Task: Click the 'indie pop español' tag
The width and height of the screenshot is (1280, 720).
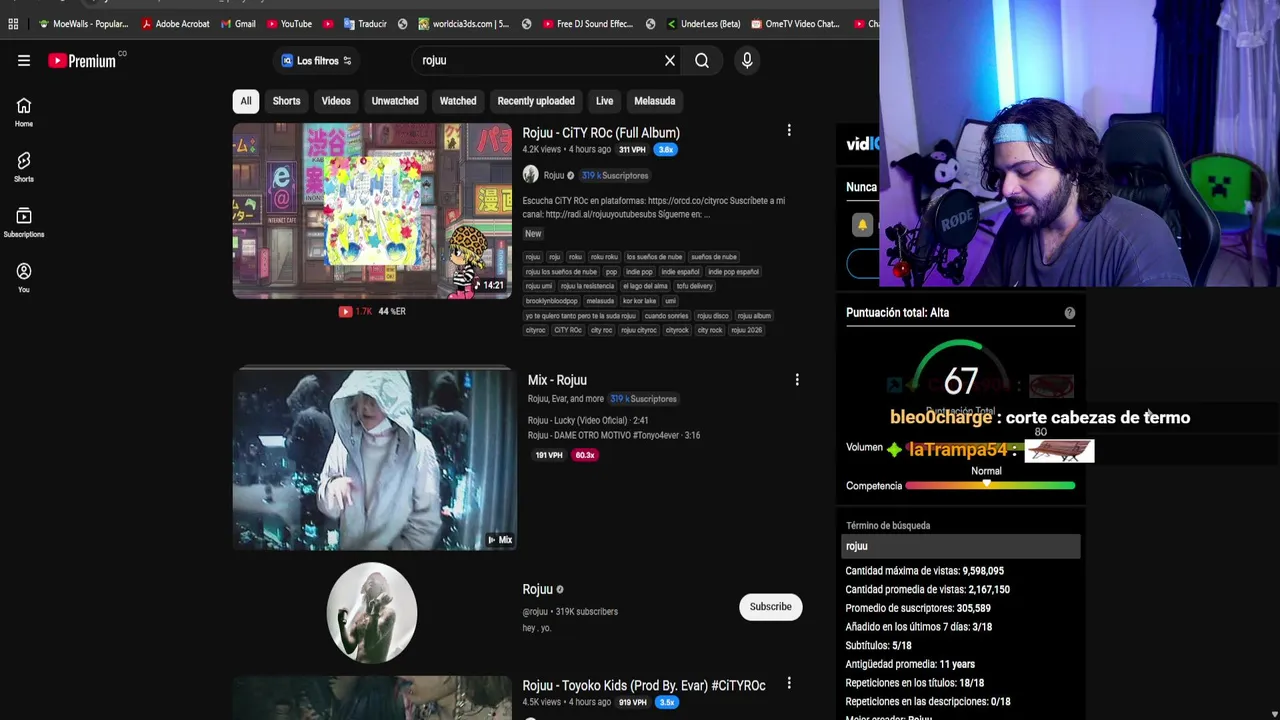Action: 734,272
